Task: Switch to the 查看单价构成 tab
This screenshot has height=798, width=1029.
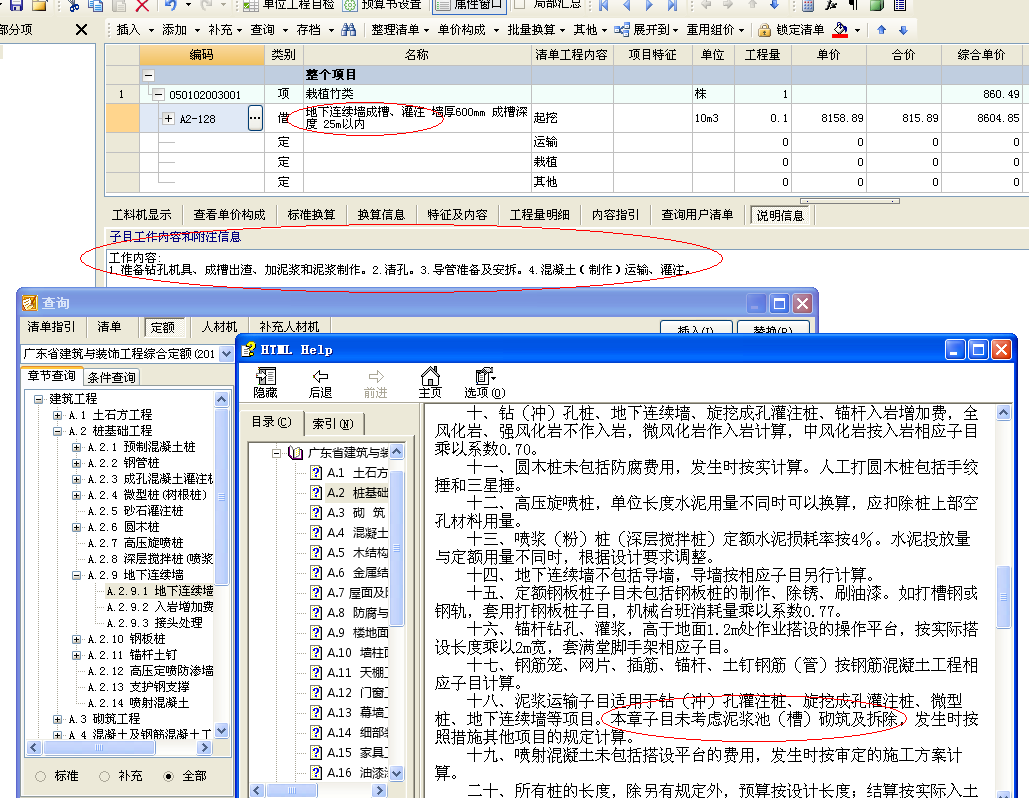Action: [x=229, y=215]
